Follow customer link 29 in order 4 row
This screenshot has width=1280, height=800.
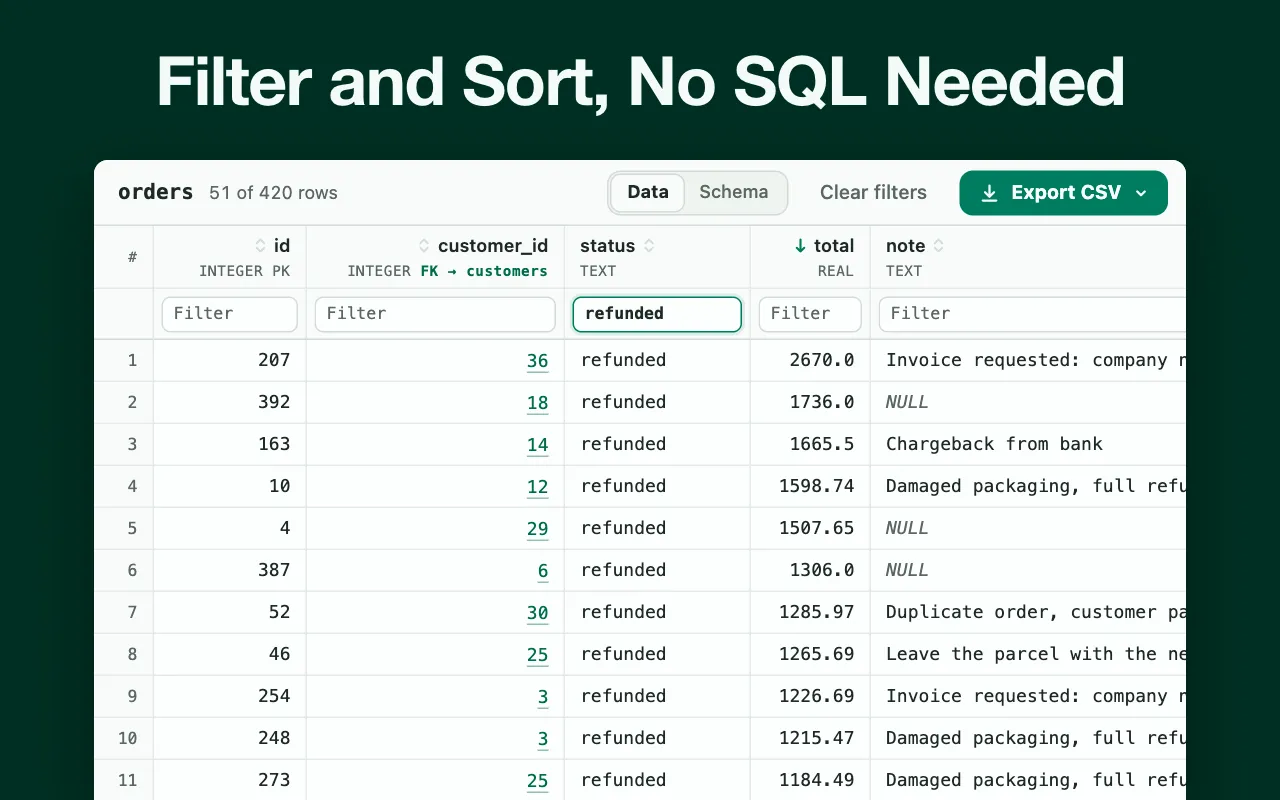point(538,529)
